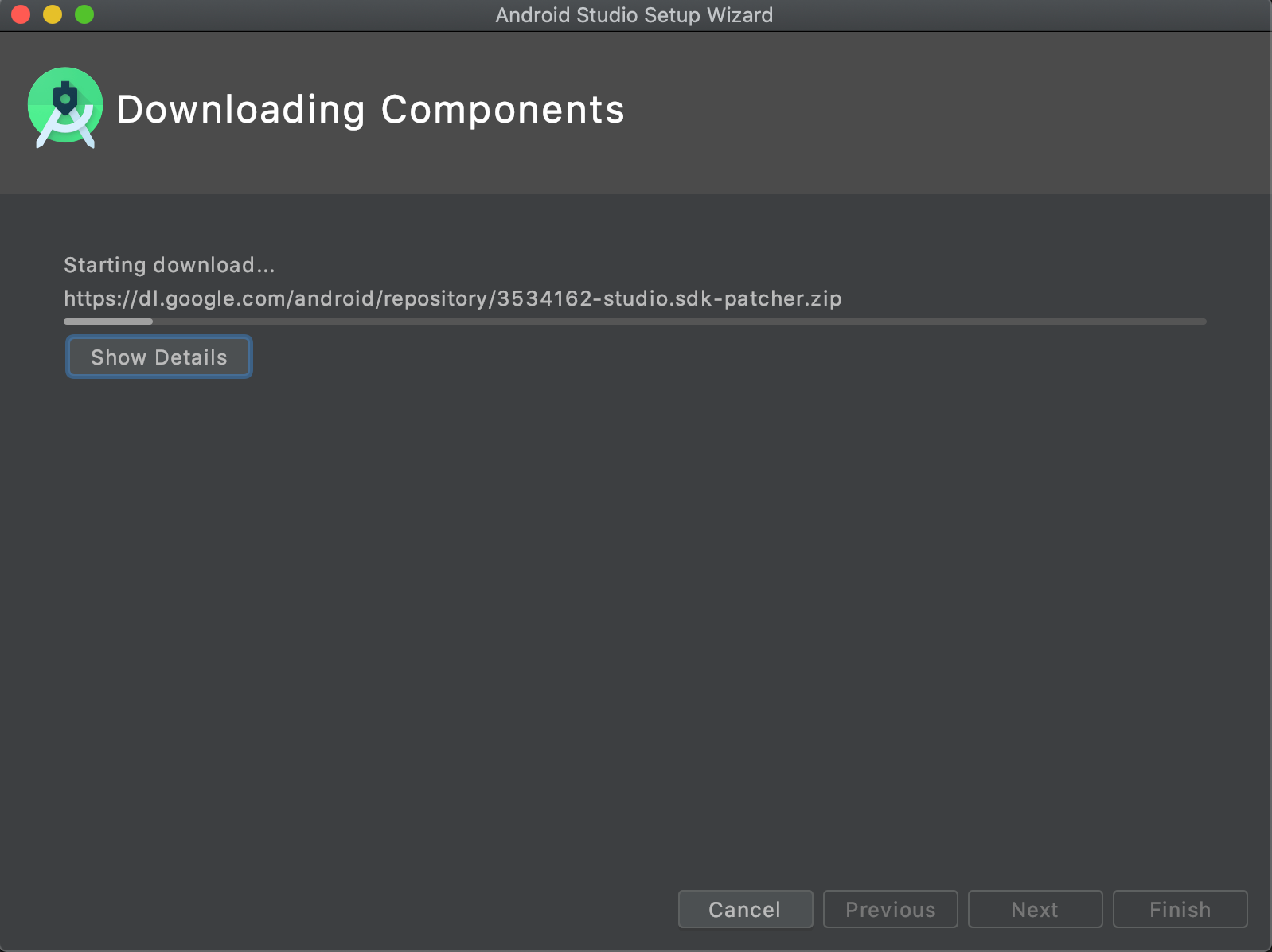
Task: Maximize the window using the green button
Action: (x=84, y=14)
